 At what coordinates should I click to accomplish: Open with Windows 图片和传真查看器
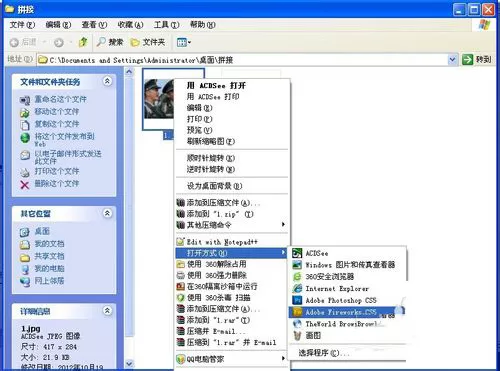(x=347, y=265)
